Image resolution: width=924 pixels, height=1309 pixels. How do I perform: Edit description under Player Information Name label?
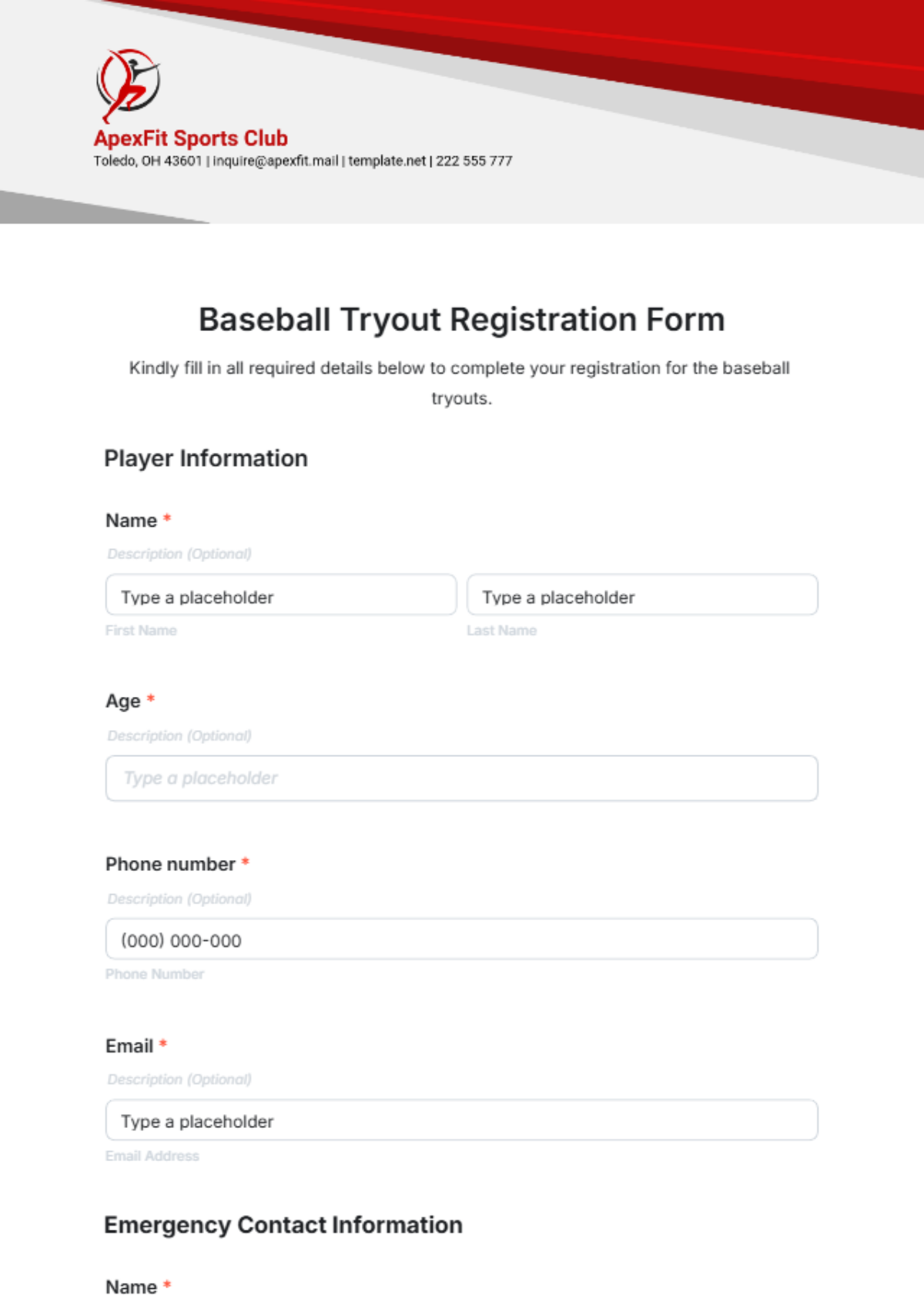tap(179, 554)
